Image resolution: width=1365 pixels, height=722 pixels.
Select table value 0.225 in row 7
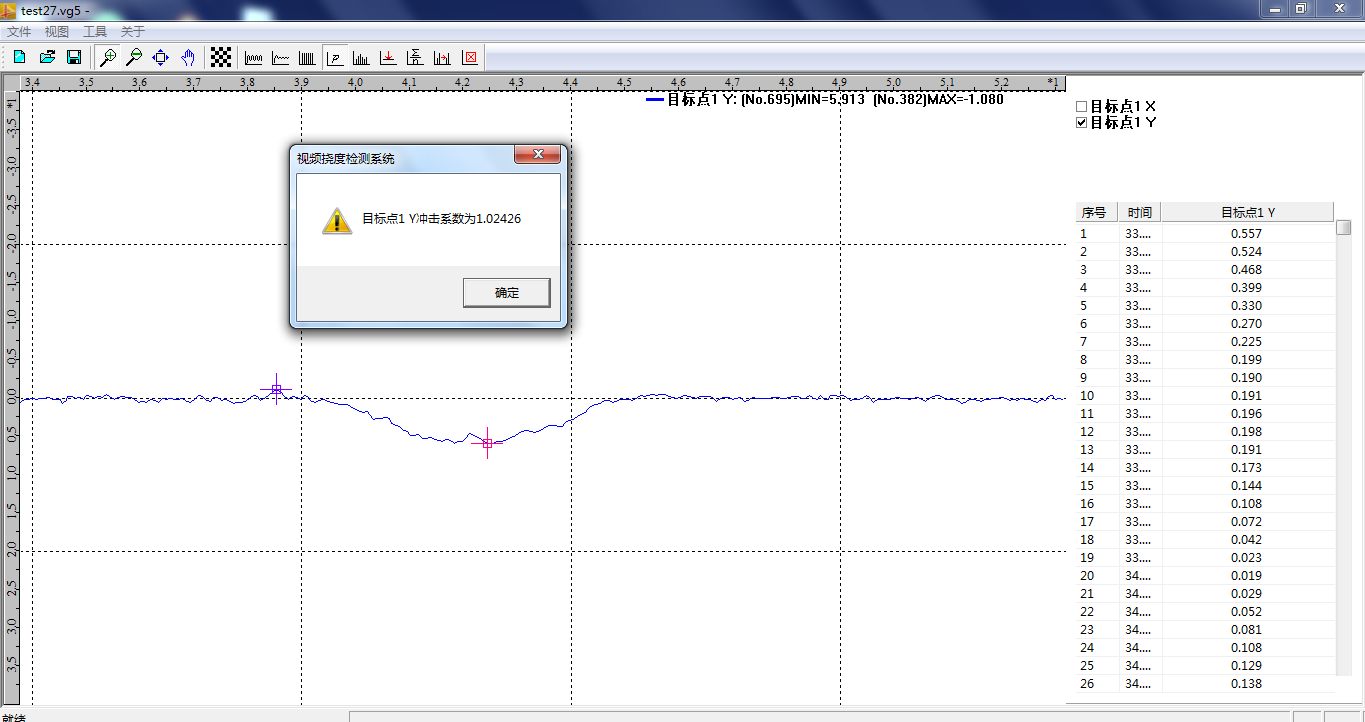pos(1246,342)
